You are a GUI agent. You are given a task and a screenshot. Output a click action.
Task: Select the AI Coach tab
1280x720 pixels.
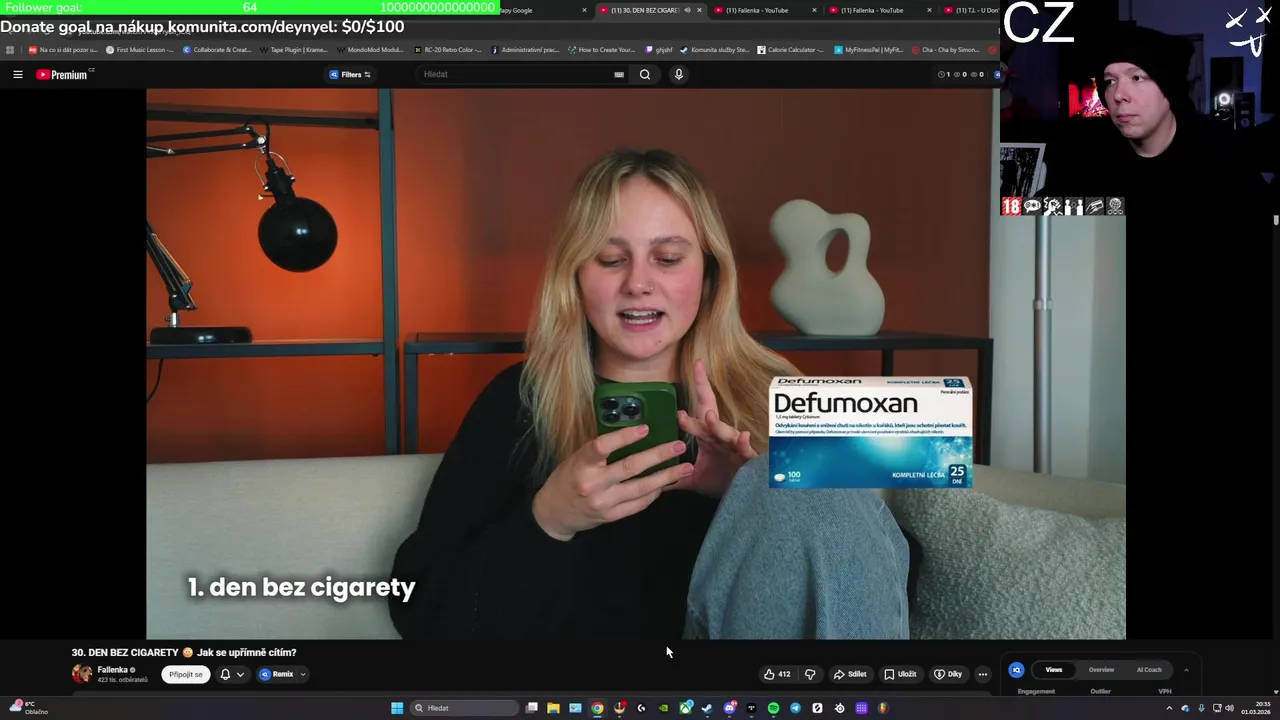1149,670
